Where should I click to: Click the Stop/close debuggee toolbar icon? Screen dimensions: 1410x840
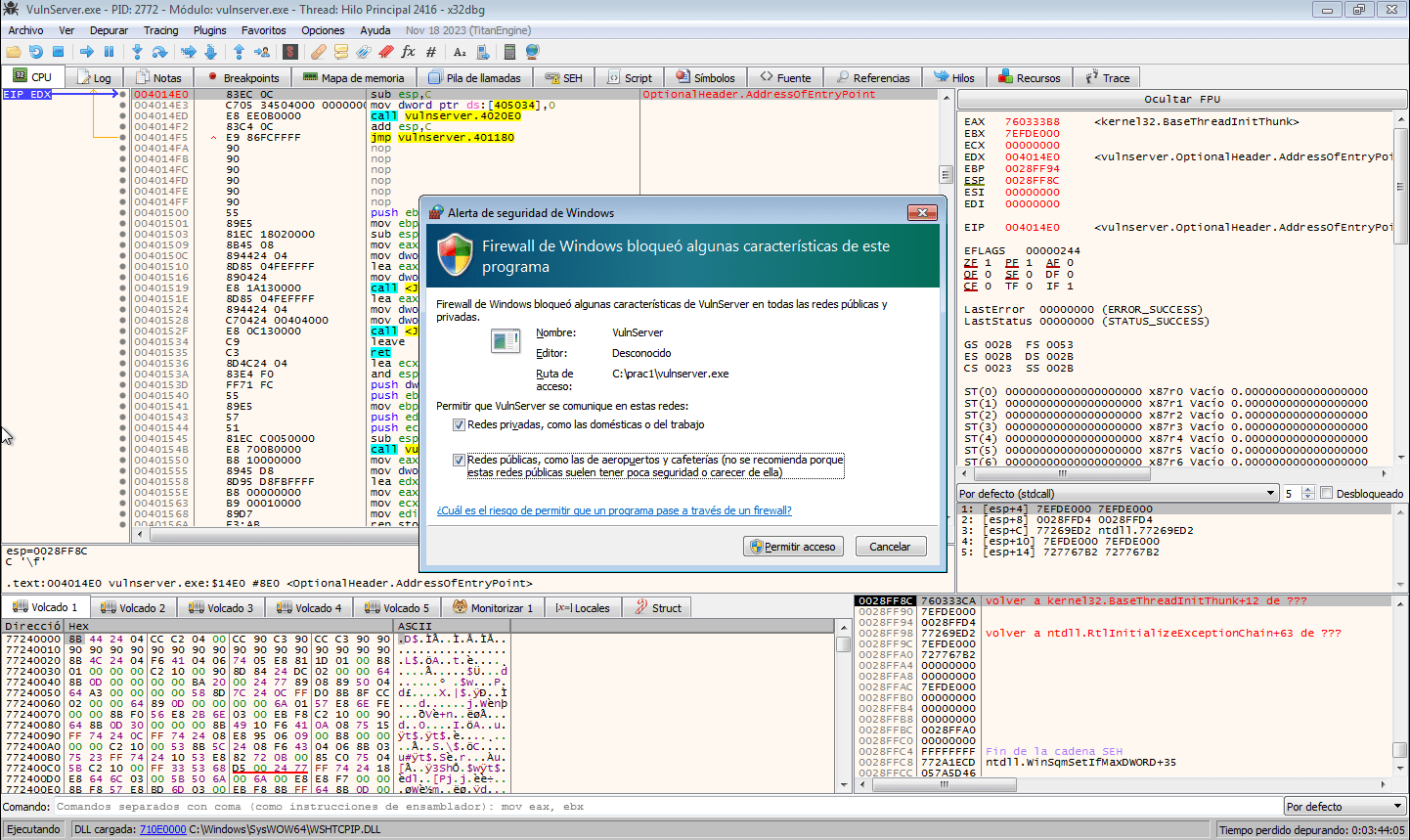[x=59, y=52]
